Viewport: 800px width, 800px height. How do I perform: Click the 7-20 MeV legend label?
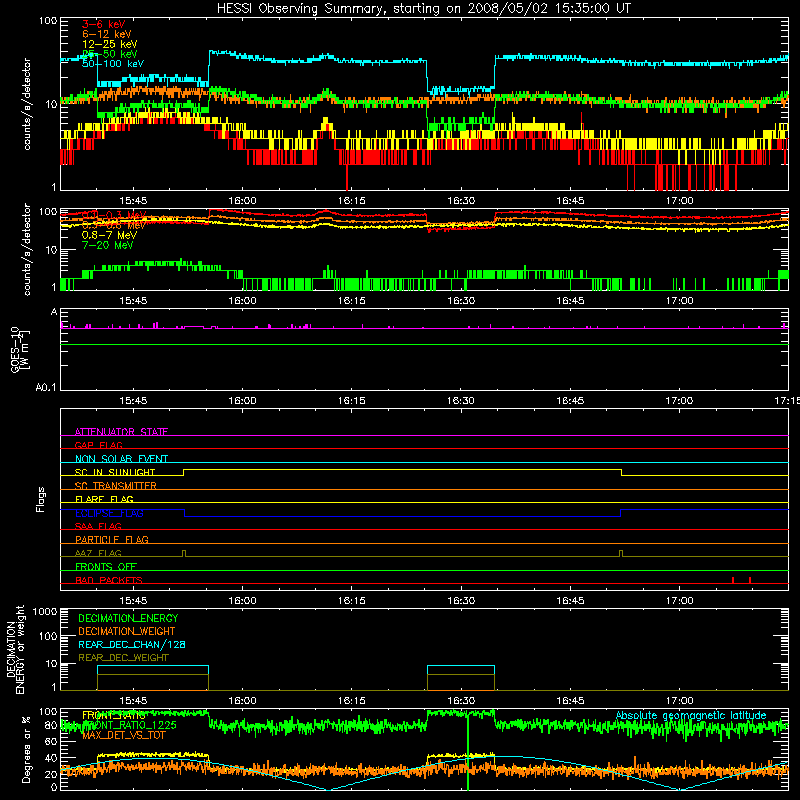coord(107,245)
